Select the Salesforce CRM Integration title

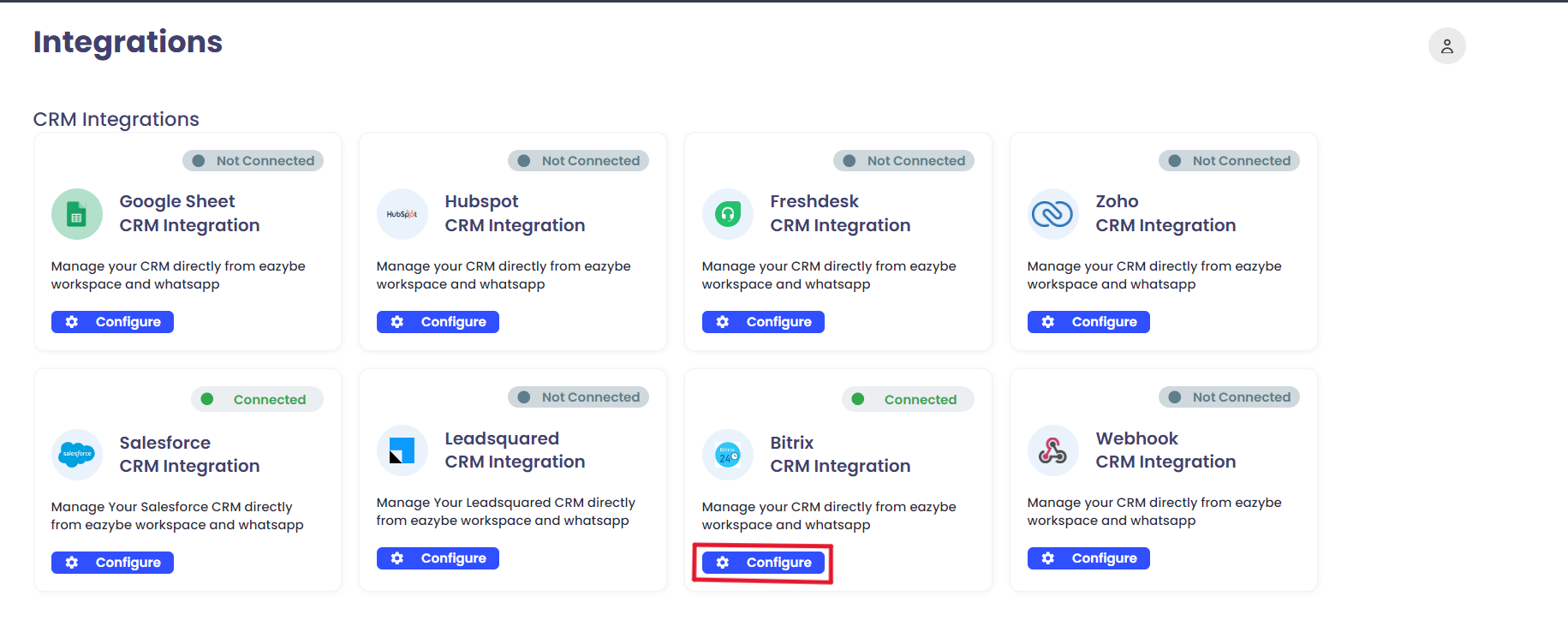(189, 454)
